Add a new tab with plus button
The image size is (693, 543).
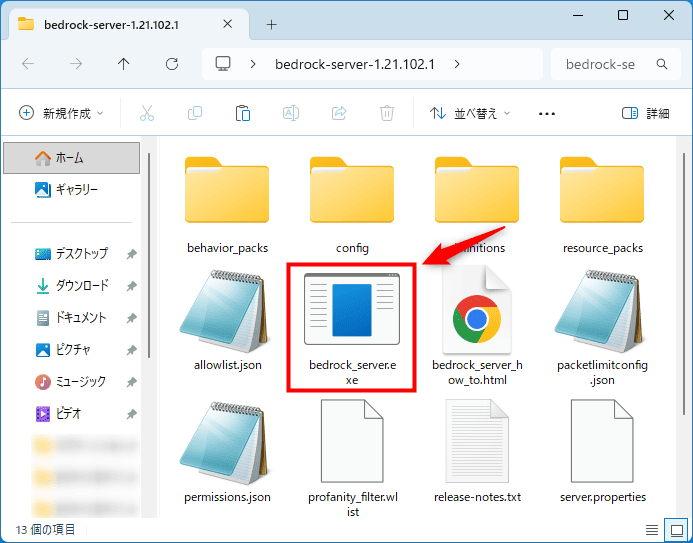coord(271,24)
